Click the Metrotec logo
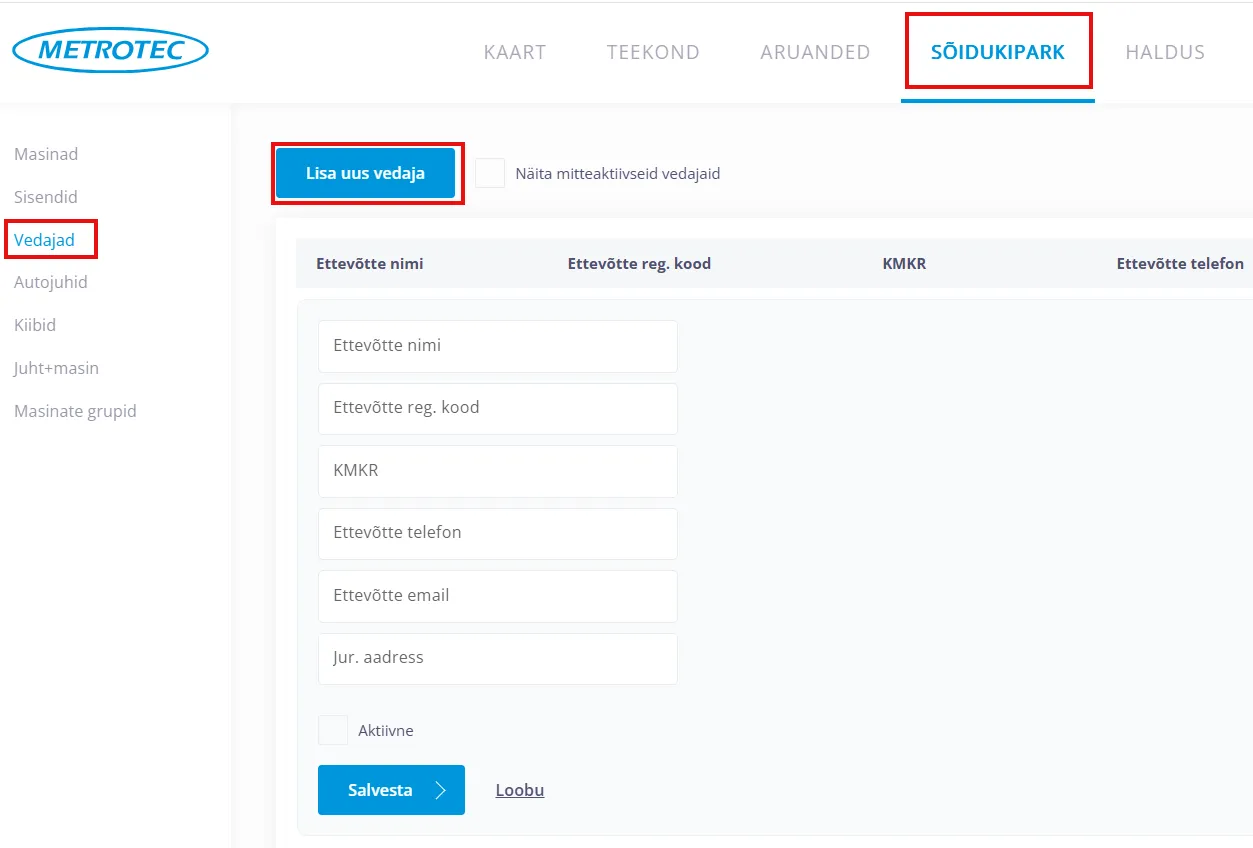The height and width of the screenshot is (848, 1253). (x=110, y=50)
